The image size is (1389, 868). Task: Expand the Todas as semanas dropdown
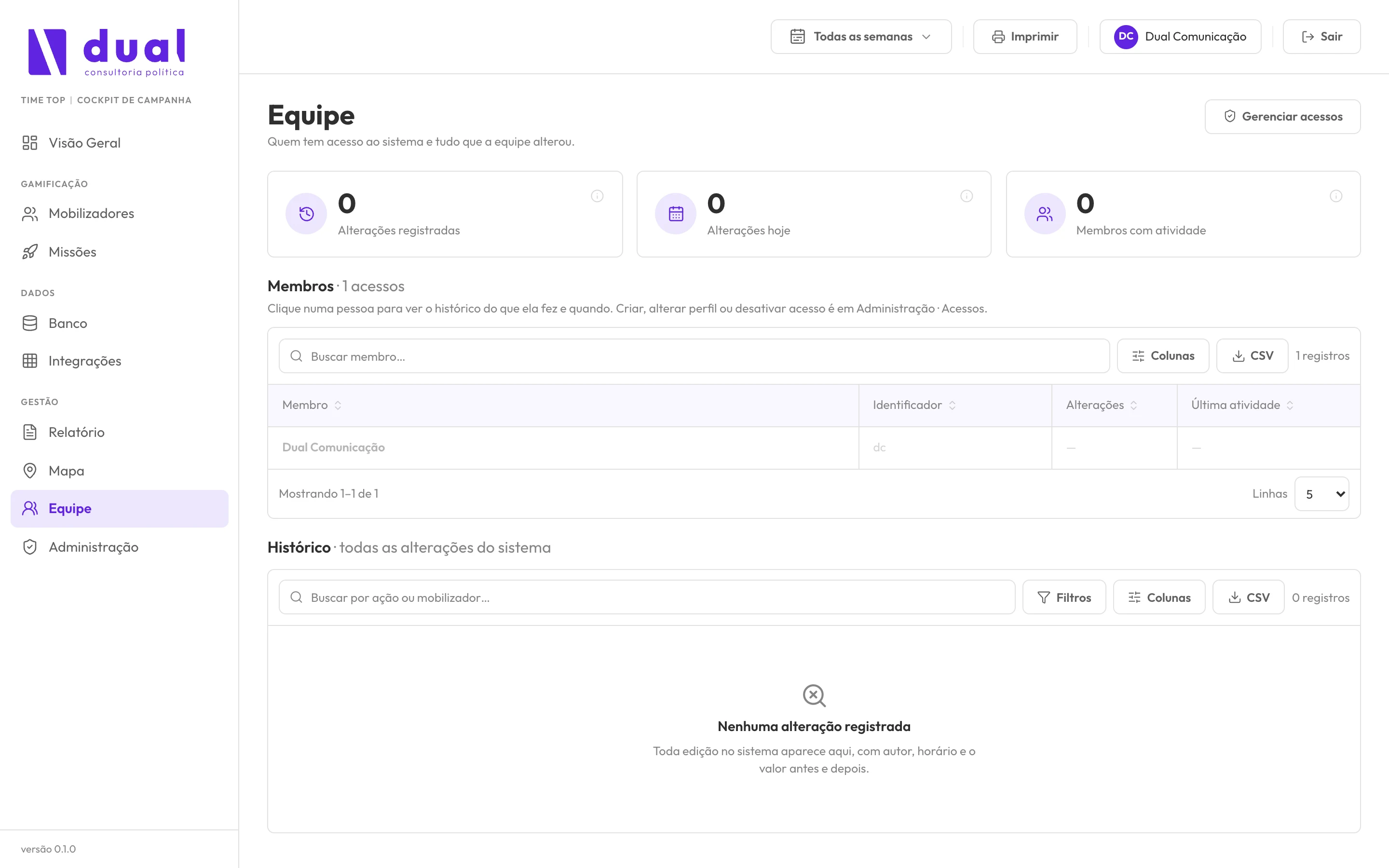(x=861, y=37)
